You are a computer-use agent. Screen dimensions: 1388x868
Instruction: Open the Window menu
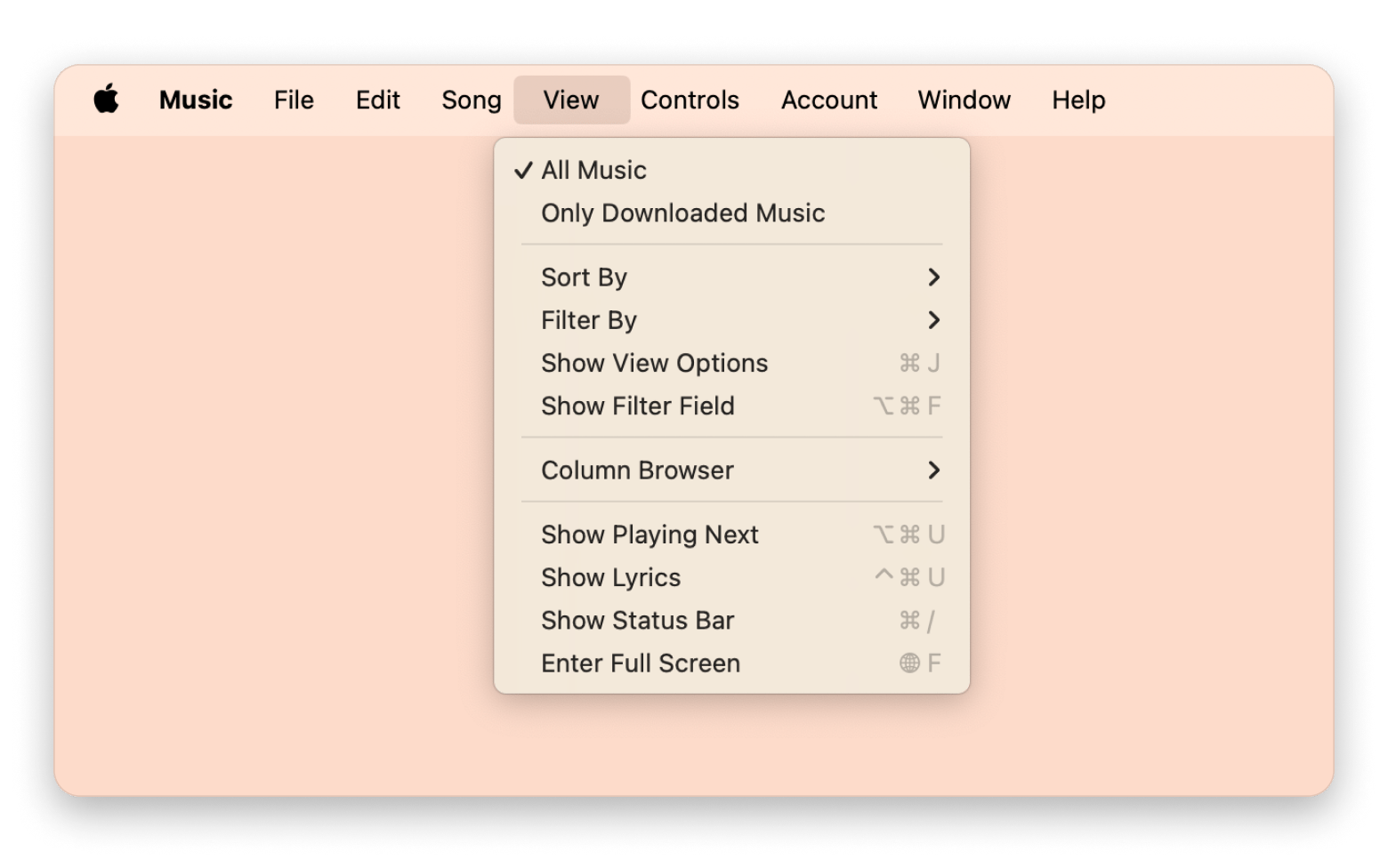(x=964, y=100)
